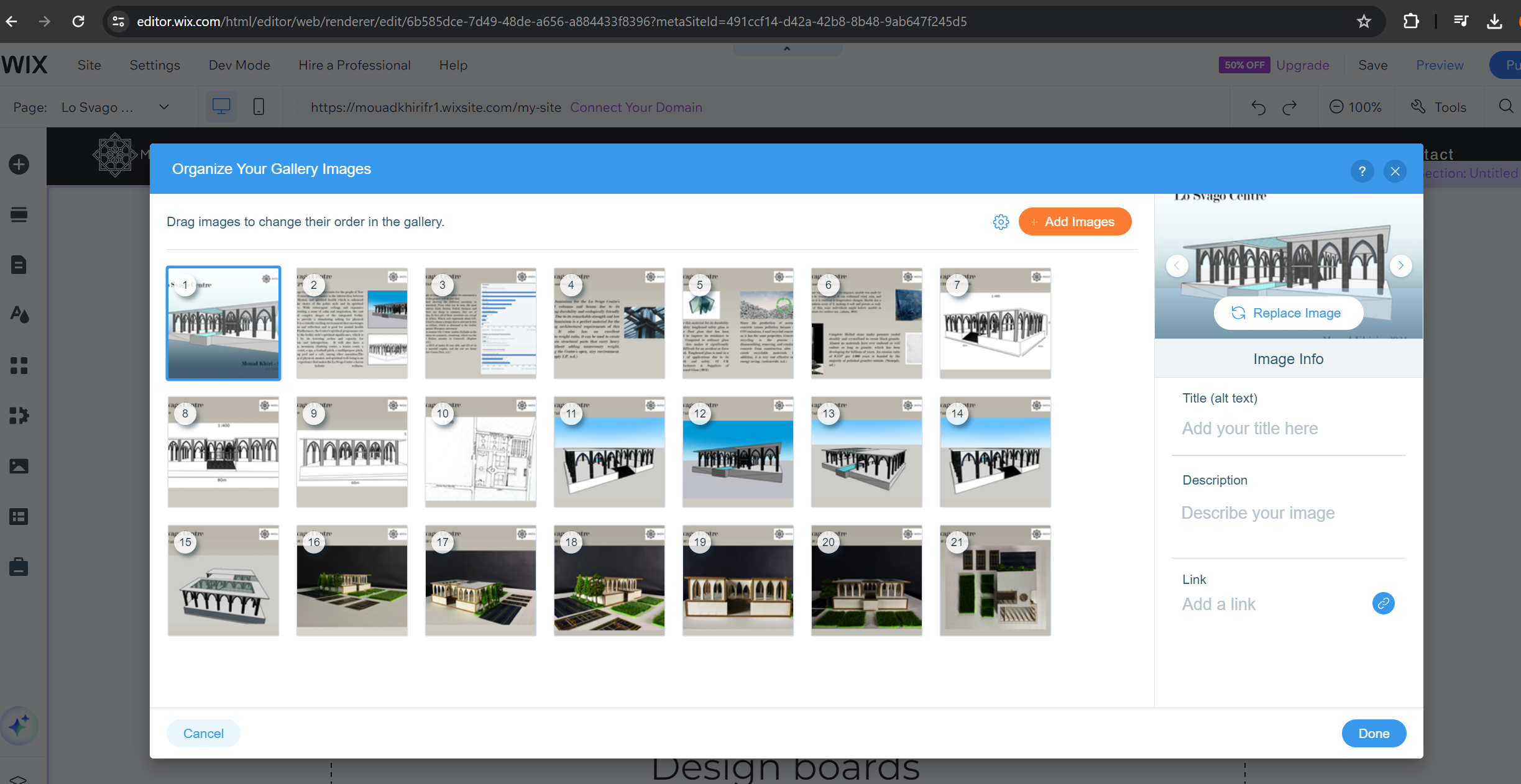Open the Add Elements plus icon
Image resolution: width=1521 pixels, height=784 pixels.
tap(19, 165)
